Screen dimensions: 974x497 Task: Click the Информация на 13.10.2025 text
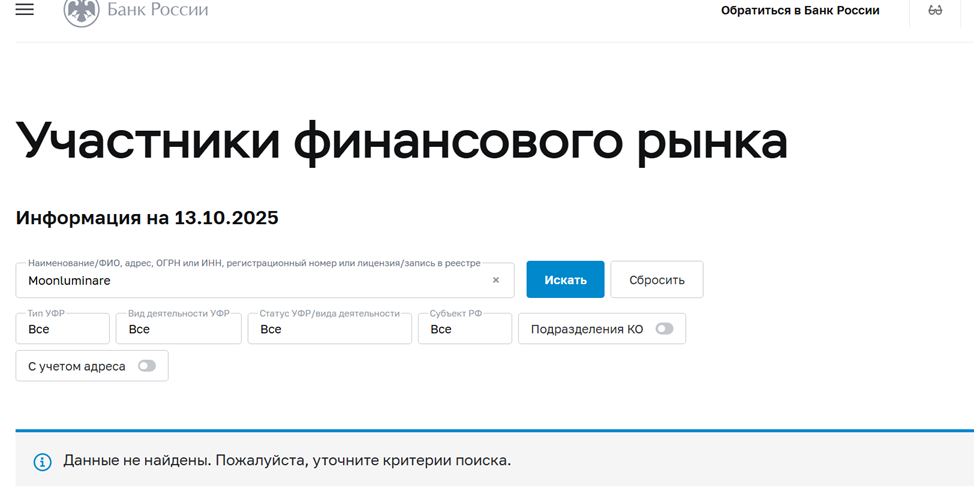tap(147, 218)
